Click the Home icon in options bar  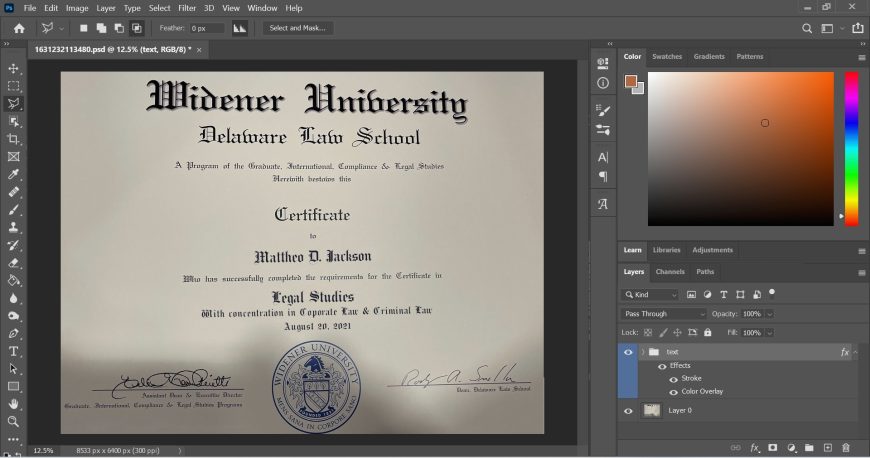tap(19, 28)
